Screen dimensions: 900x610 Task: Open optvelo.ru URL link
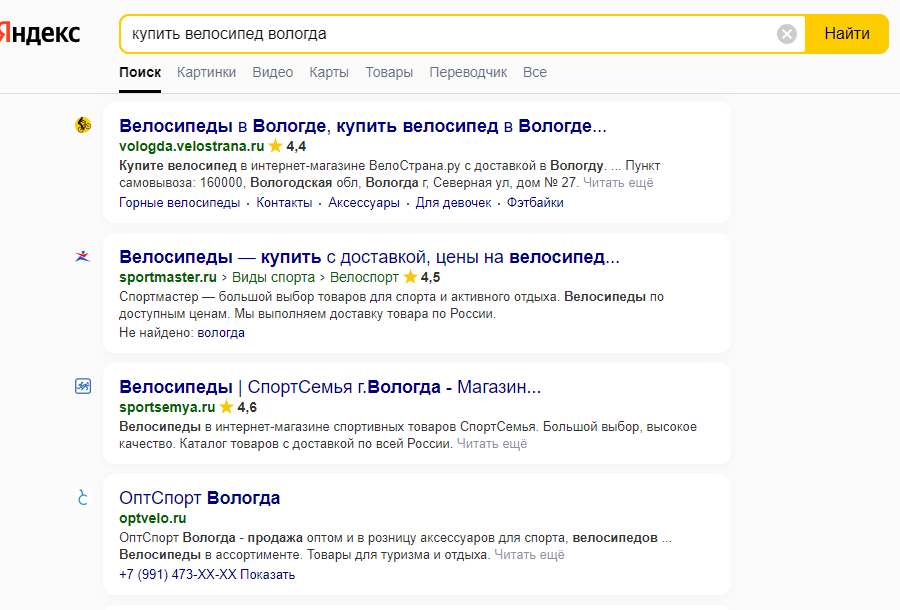point(153,518)
